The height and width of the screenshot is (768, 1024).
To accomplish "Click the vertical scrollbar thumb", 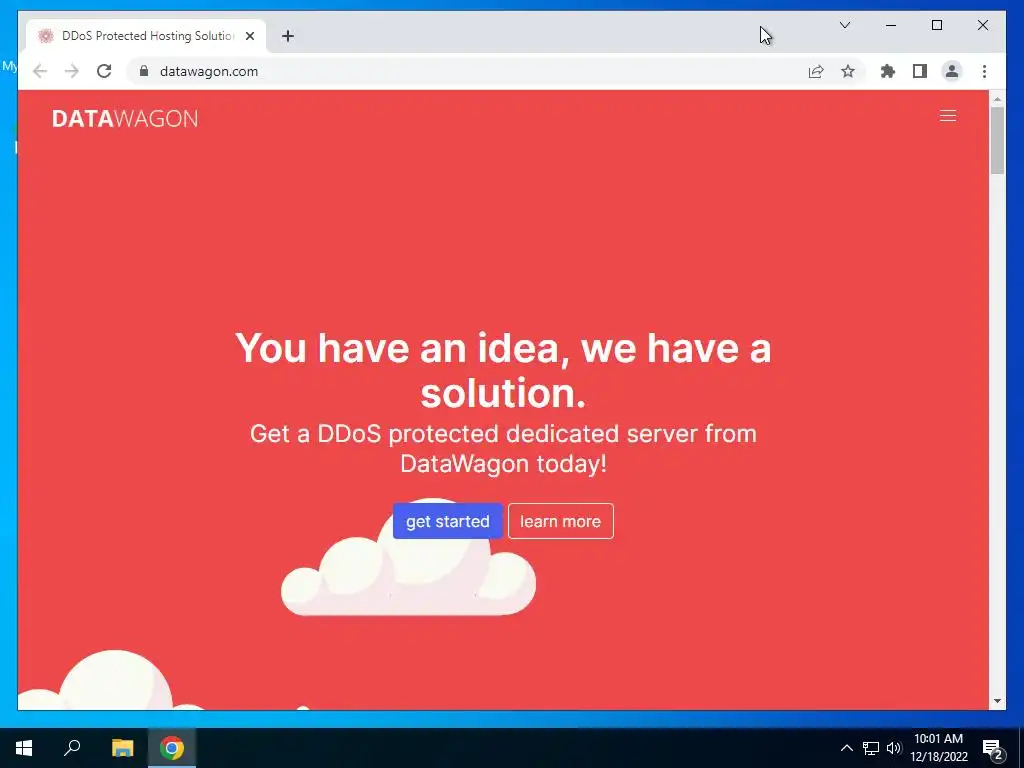I will tap(997, 141).
